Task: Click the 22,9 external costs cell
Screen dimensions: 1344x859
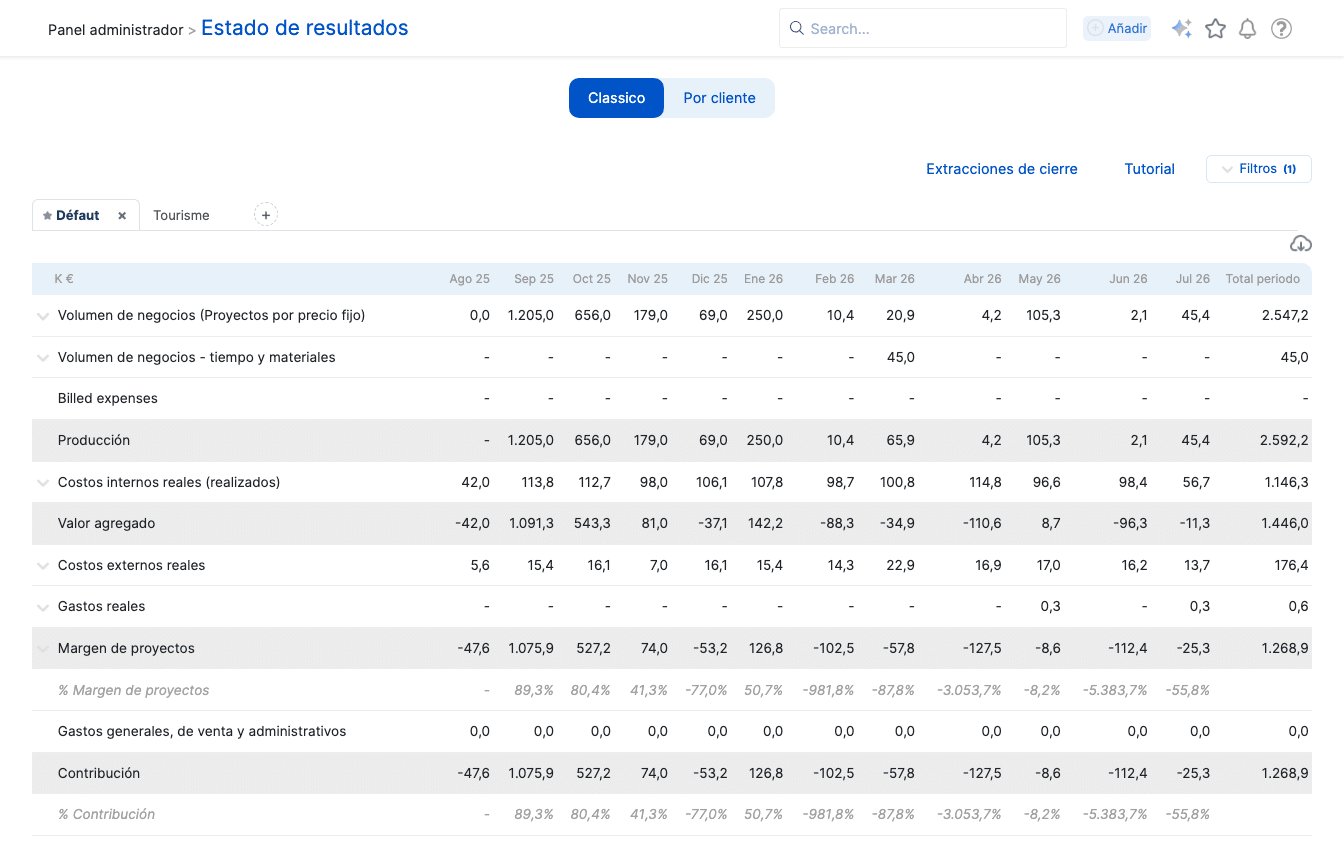Action: click(x=901, y=565)
